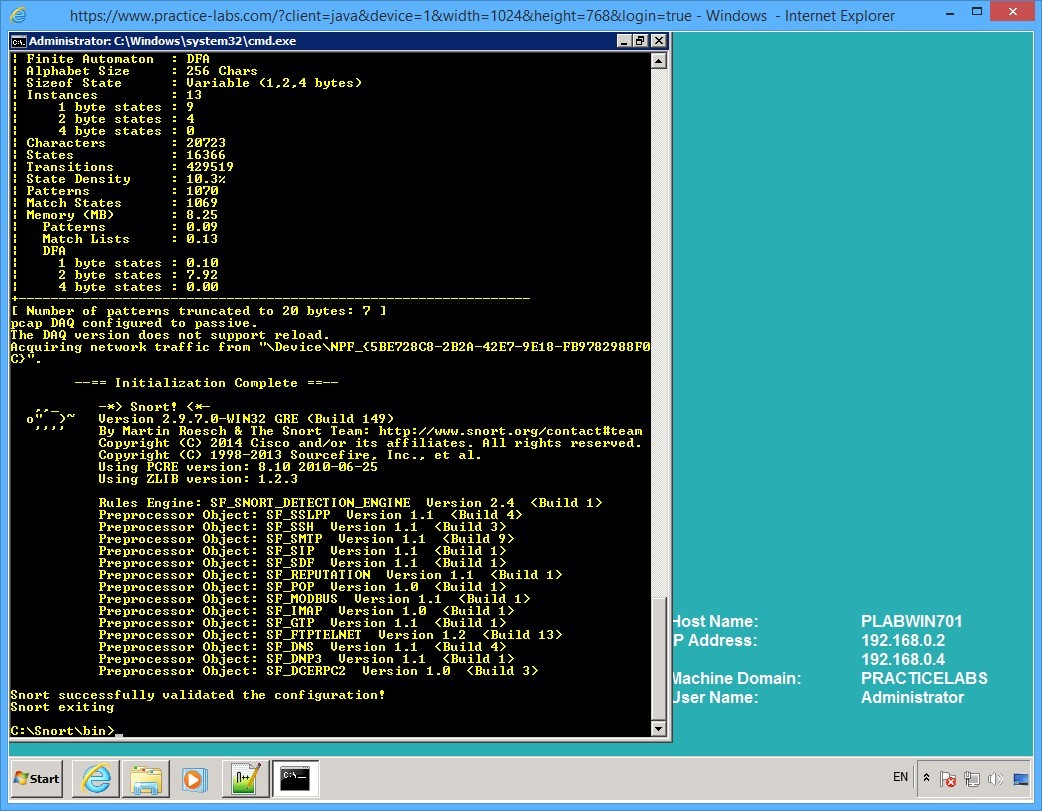Open Internet Explorer from the taskbar
Screen dimensions: 1042x811
point(96,779)
